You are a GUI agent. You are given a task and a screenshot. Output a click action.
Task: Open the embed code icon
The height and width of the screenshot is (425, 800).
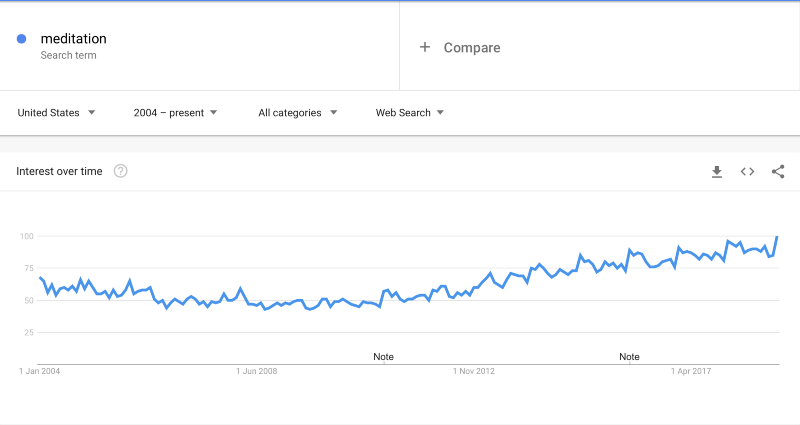(x=747, y=172)
